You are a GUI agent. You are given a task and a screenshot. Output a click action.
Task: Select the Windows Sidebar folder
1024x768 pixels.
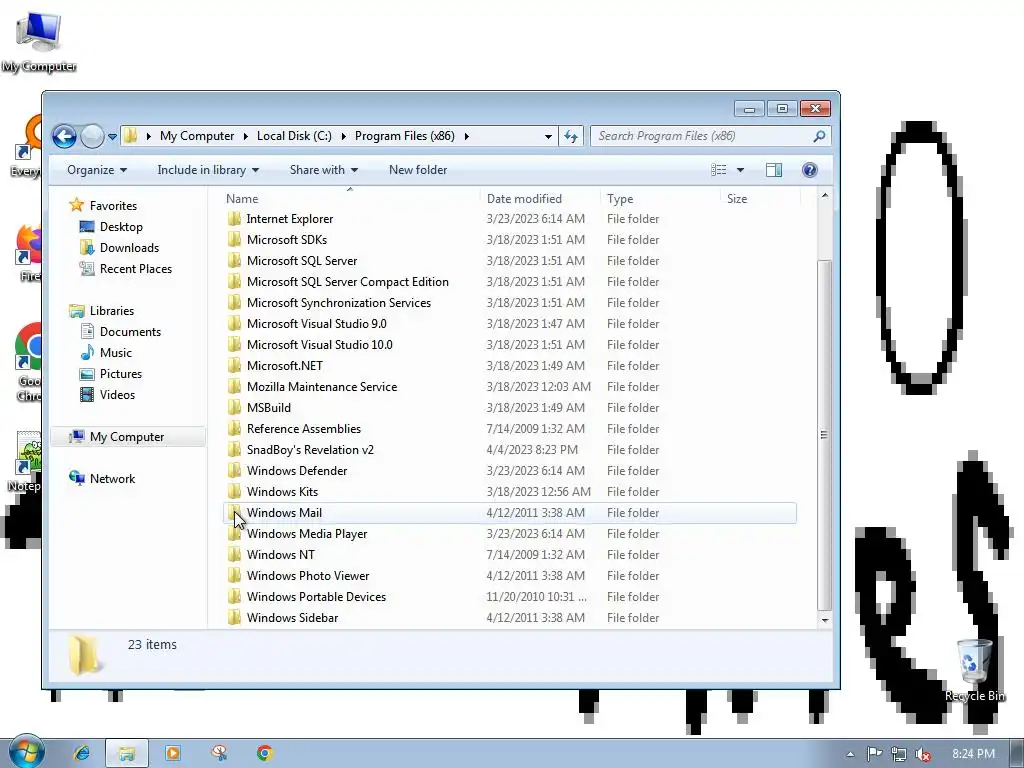point(293,618)
